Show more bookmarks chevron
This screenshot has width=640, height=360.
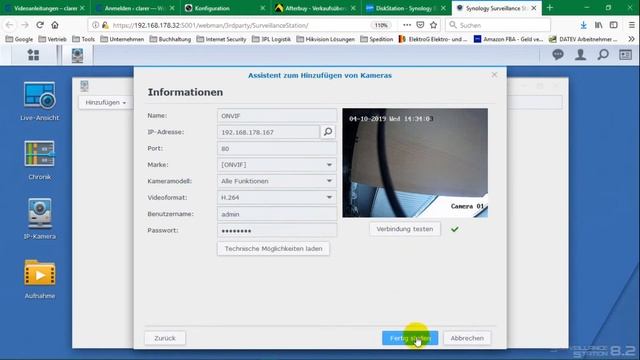coord(631,39)
